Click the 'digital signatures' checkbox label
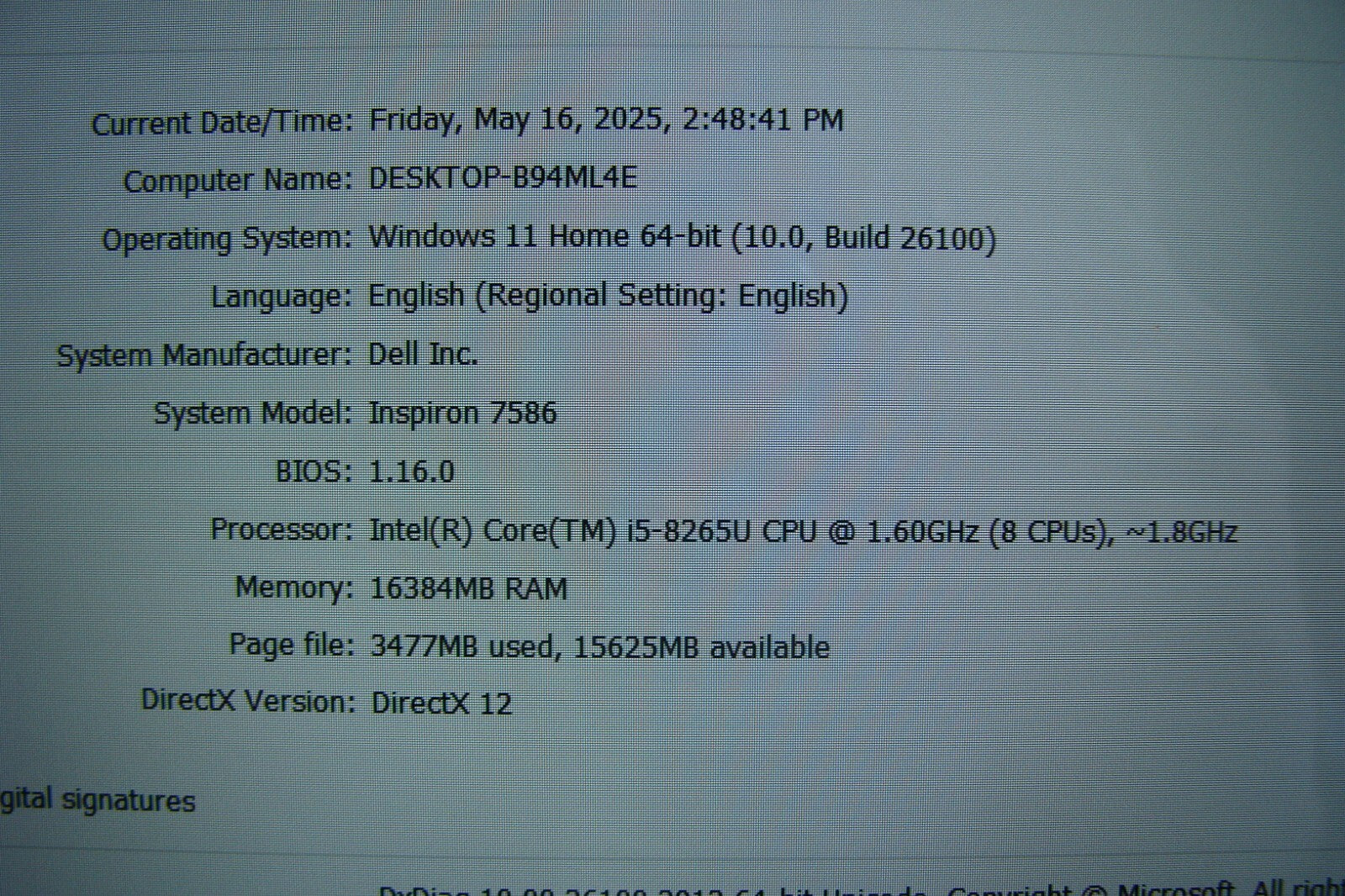The height and width of the screenshot is (896, 1345). click(x=98, y=800)
